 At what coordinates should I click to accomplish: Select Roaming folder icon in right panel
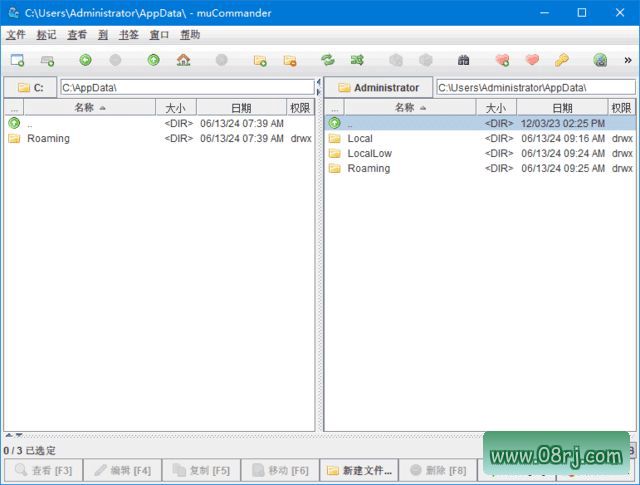coord(335,168)
